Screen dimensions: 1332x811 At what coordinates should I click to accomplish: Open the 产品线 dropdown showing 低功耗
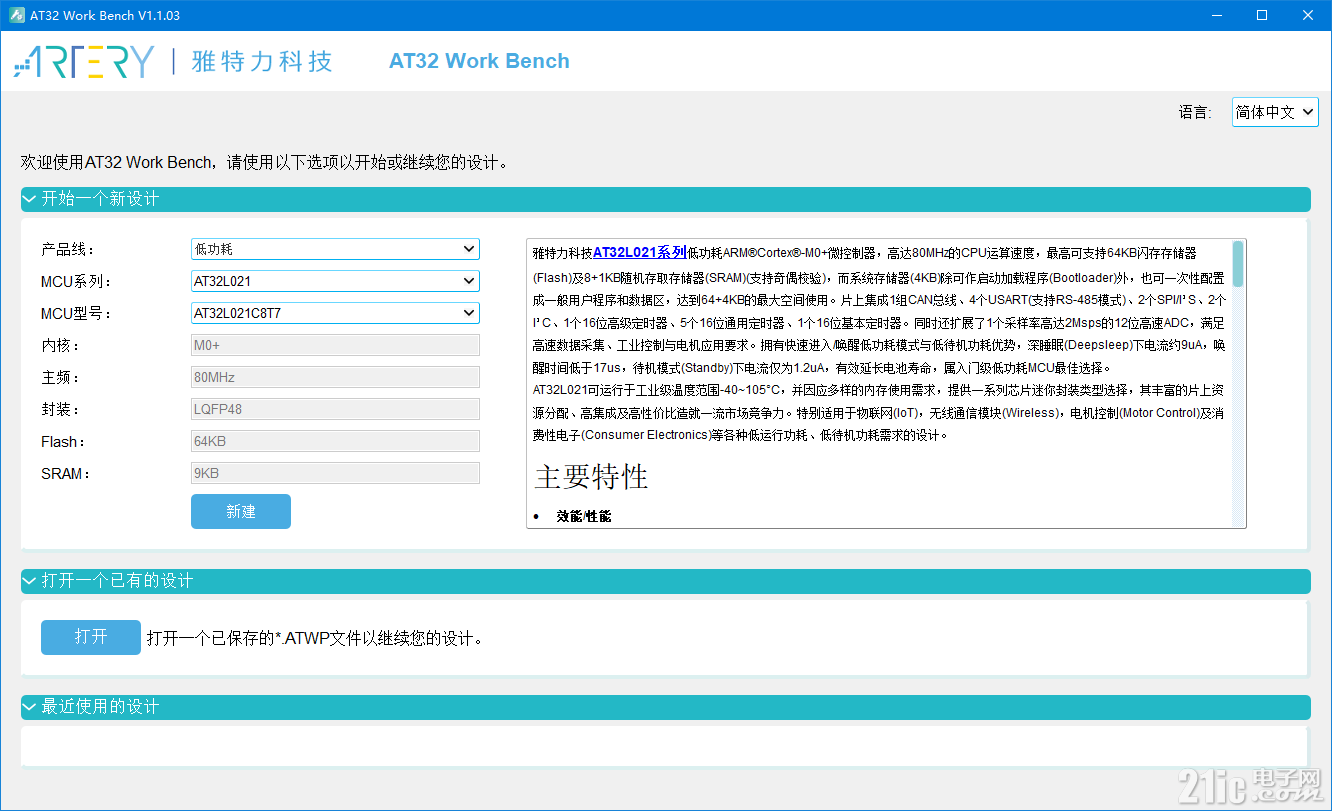tap(335, 249)
